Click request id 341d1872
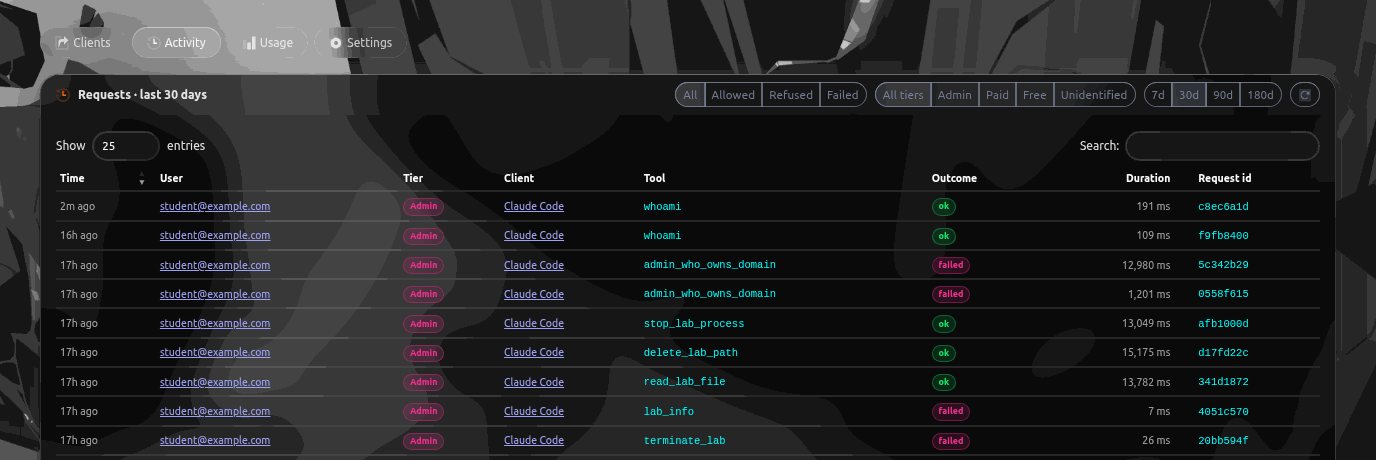 pos(1223,382)
